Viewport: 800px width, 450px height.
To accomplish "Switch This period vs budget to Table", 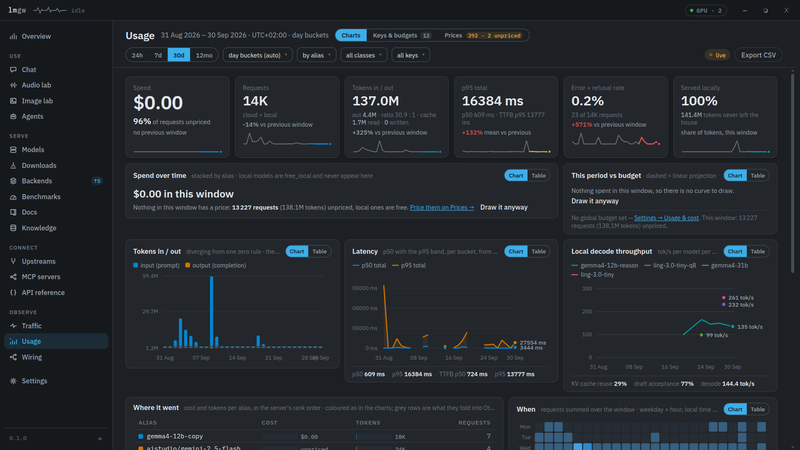I will click(x=758, y=176).
